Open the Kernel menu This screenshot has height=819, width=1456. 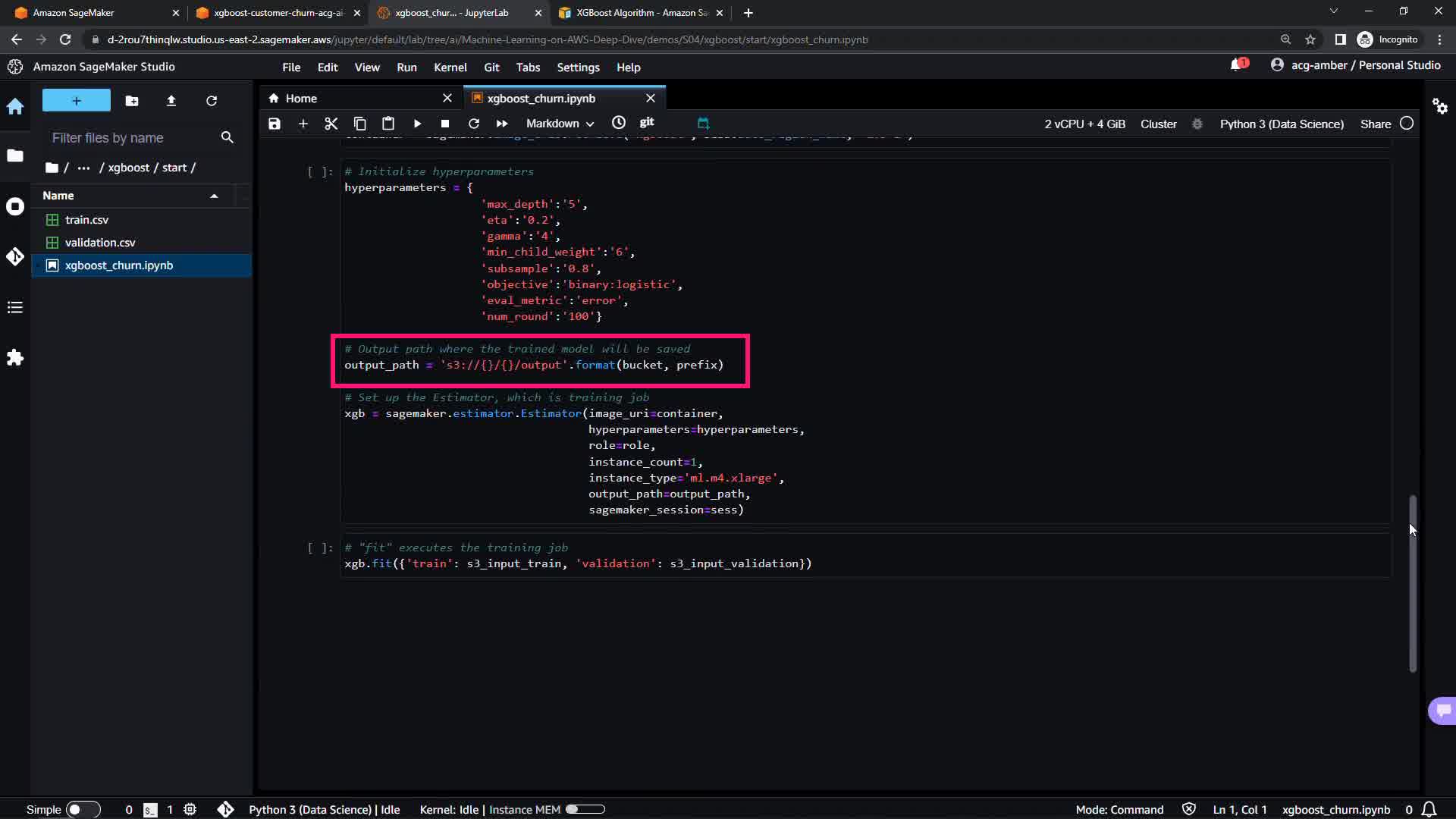450,67
